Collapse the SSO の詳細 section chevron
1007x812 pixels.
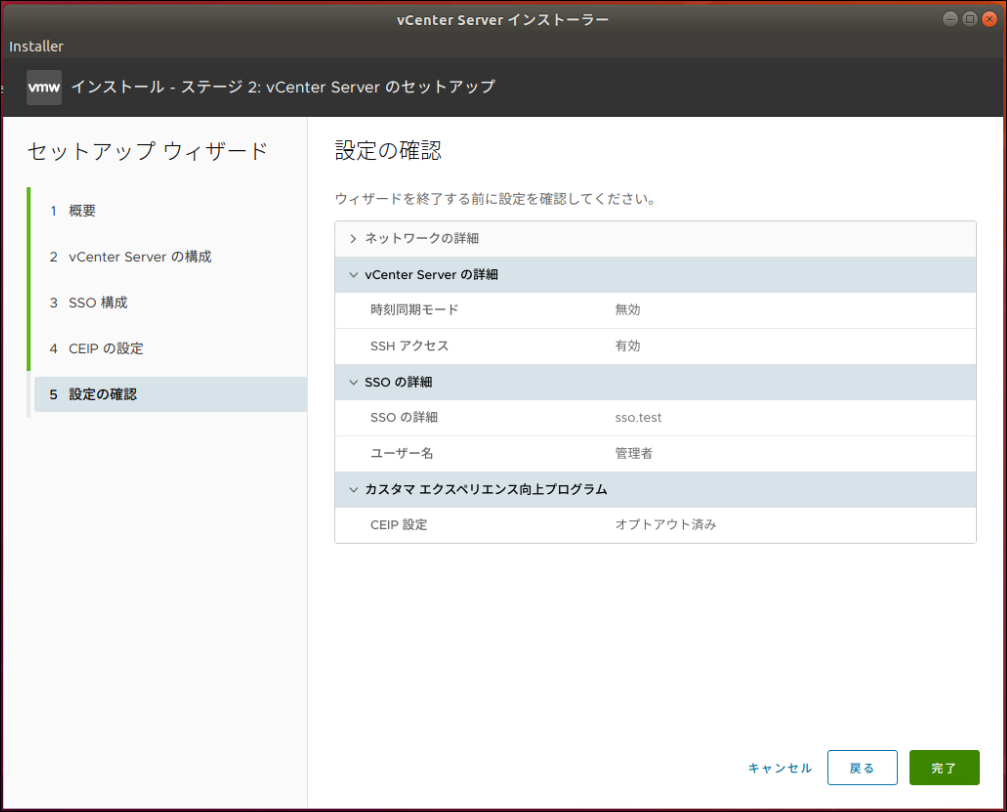point(353,382)
